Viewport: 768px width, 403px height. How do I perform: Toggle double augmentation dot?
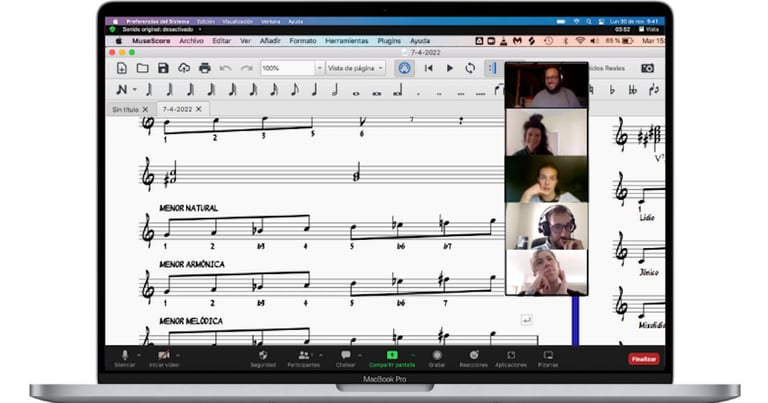coord(439,93)
